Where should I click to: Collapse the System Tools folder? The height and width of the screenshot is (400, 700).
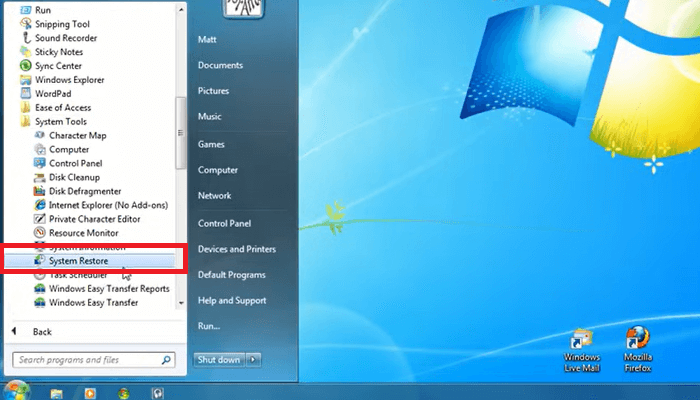click(x=60, y=121)
